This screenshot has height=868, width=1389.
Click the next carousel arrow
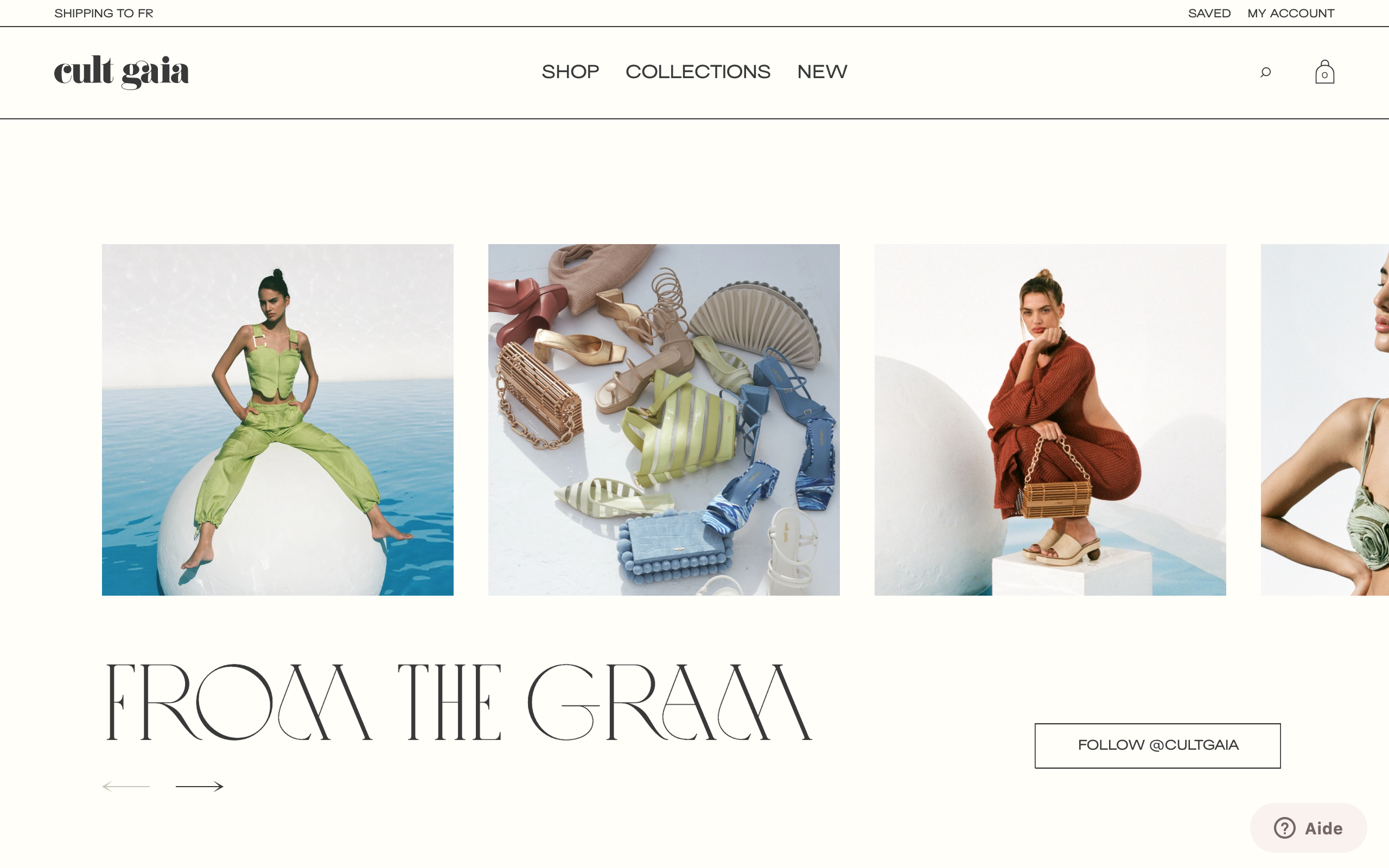199,787
